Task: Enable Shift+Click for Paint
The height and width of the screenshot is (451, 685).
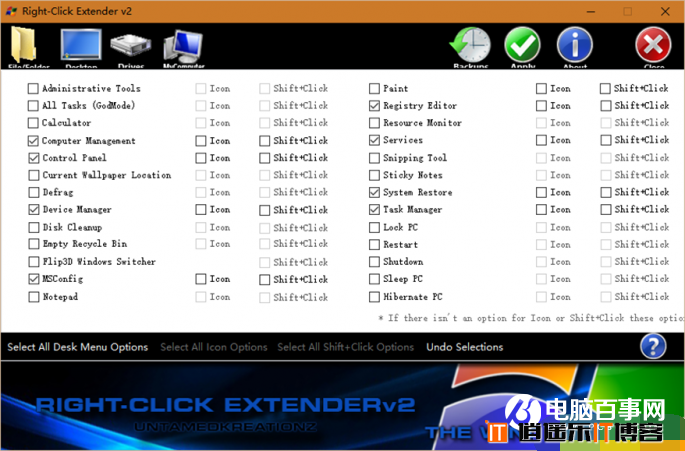Action: pyautogui.click(x=605, y=89)
